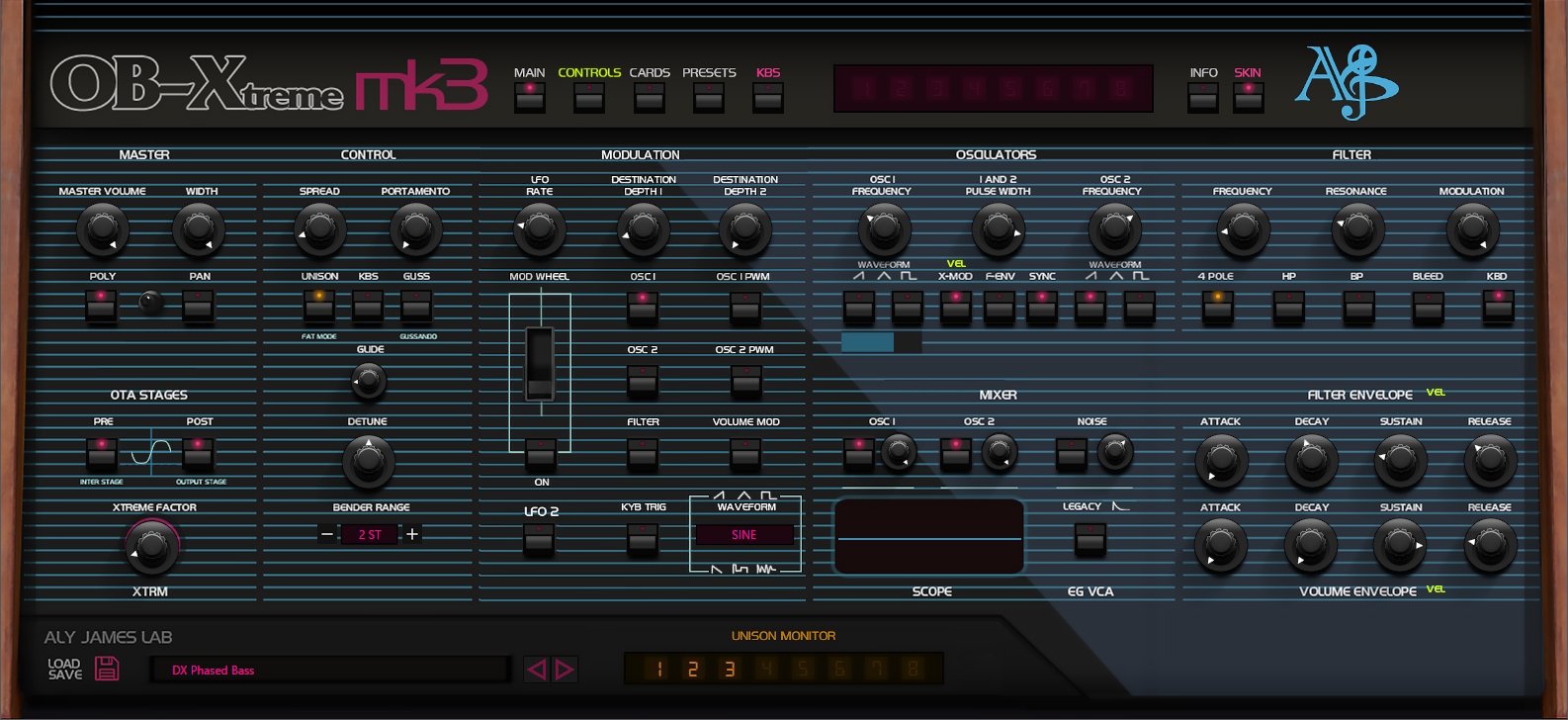The width and height of the screenshot is (1568, 720).
Task: Click the OSC 1 Frequency knob
Action: pos(883,229)
